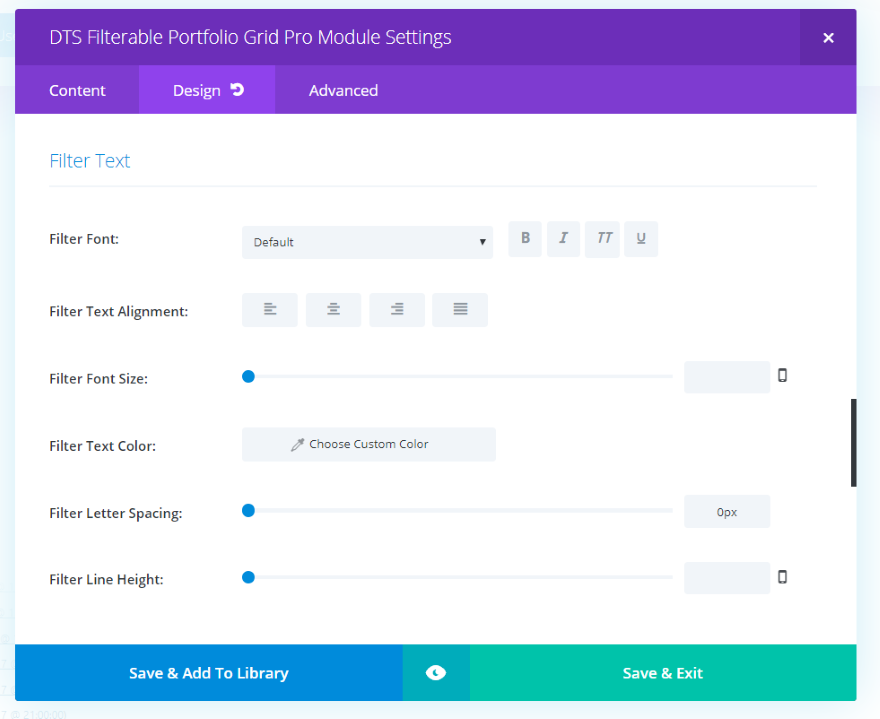The width and height of the screenshot is (880, 719).
Task: Choose a custom filter text color
Action: pos(369,445)
